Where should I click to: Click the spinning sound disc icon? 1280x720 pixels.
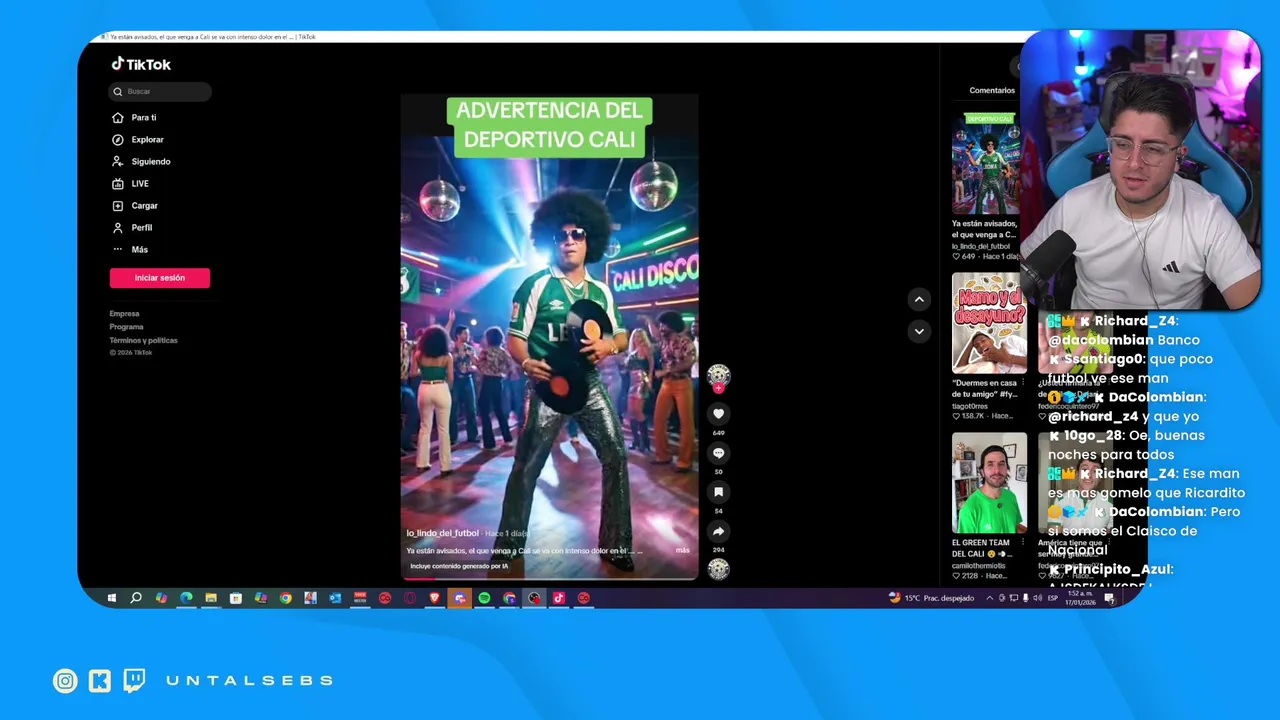pyautogui.click(x=718, y=569)
